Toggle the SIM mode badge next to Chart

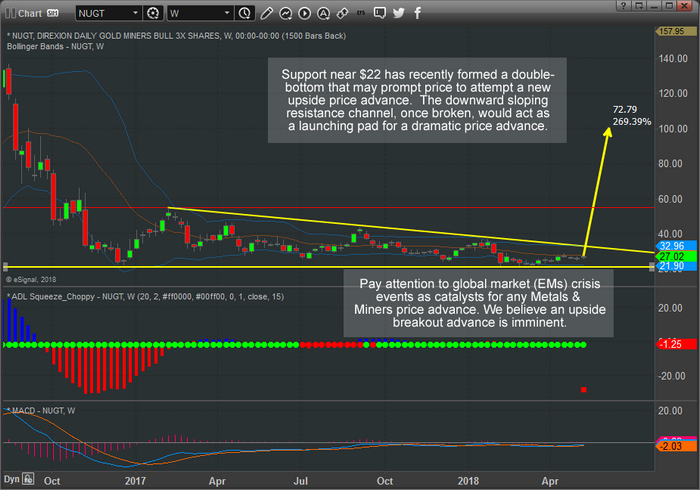[x=53, y=13]
